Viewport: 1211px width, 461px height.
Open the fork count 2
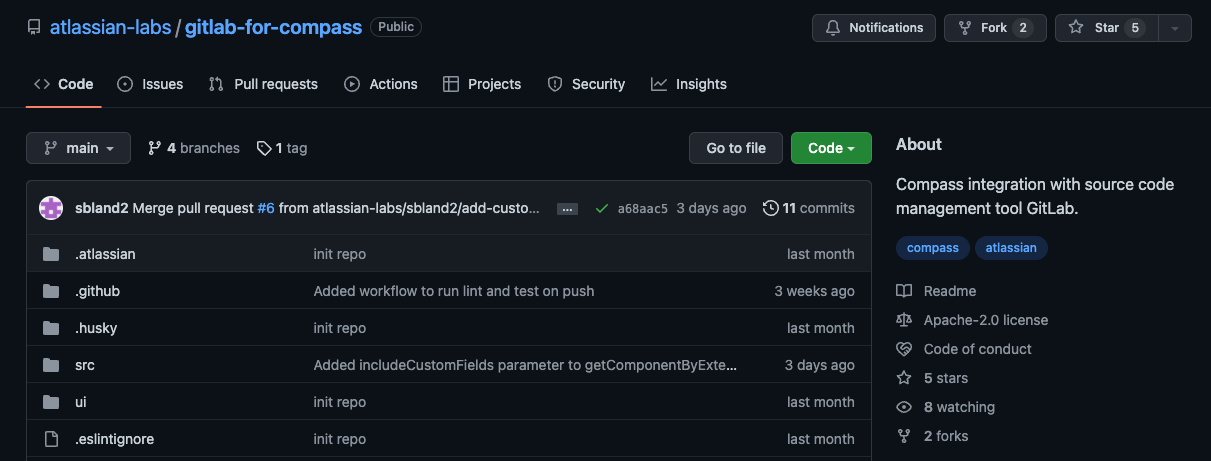(1021, 28)
